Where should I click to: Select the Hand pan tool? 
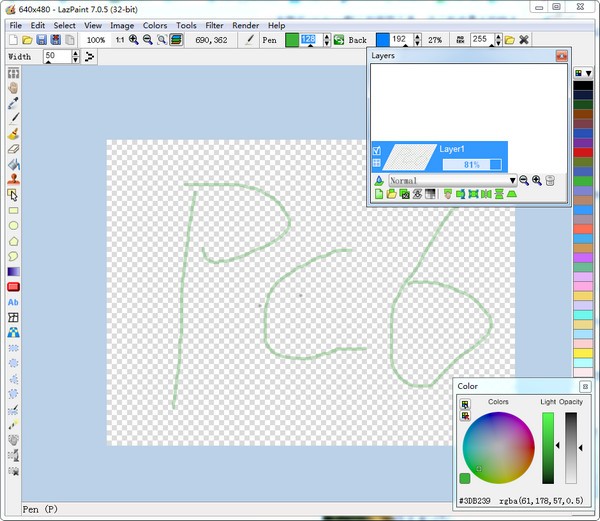(14, 88)
